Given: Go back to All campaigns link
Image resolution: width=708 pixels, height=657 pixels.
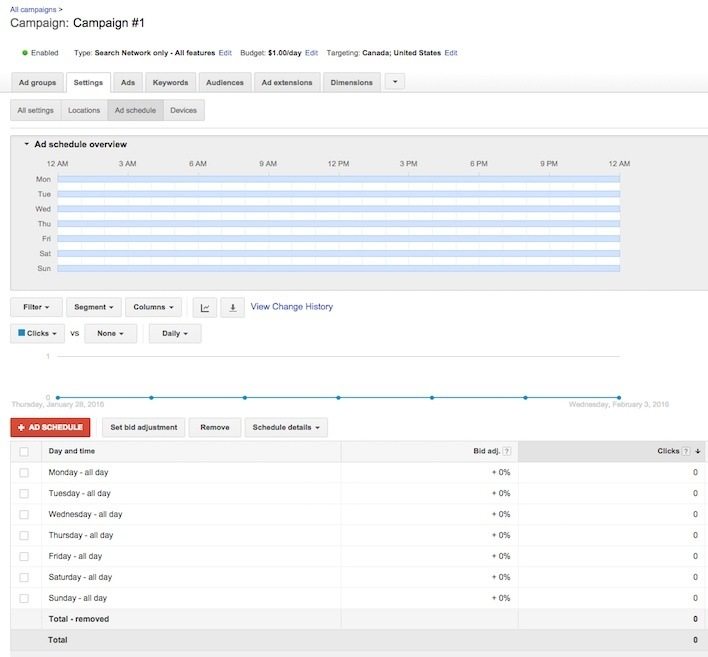Looking at the screenshot, I should 33,9.
